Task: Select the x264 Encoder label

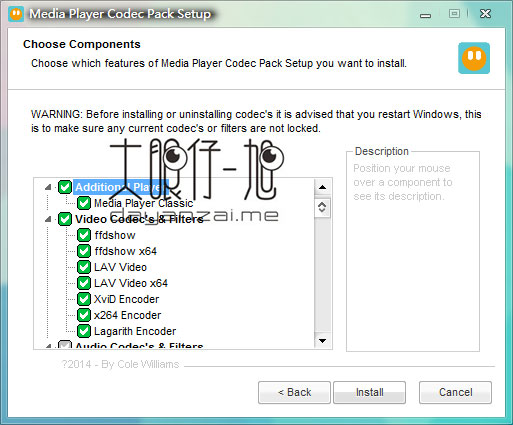Action: 127,315
